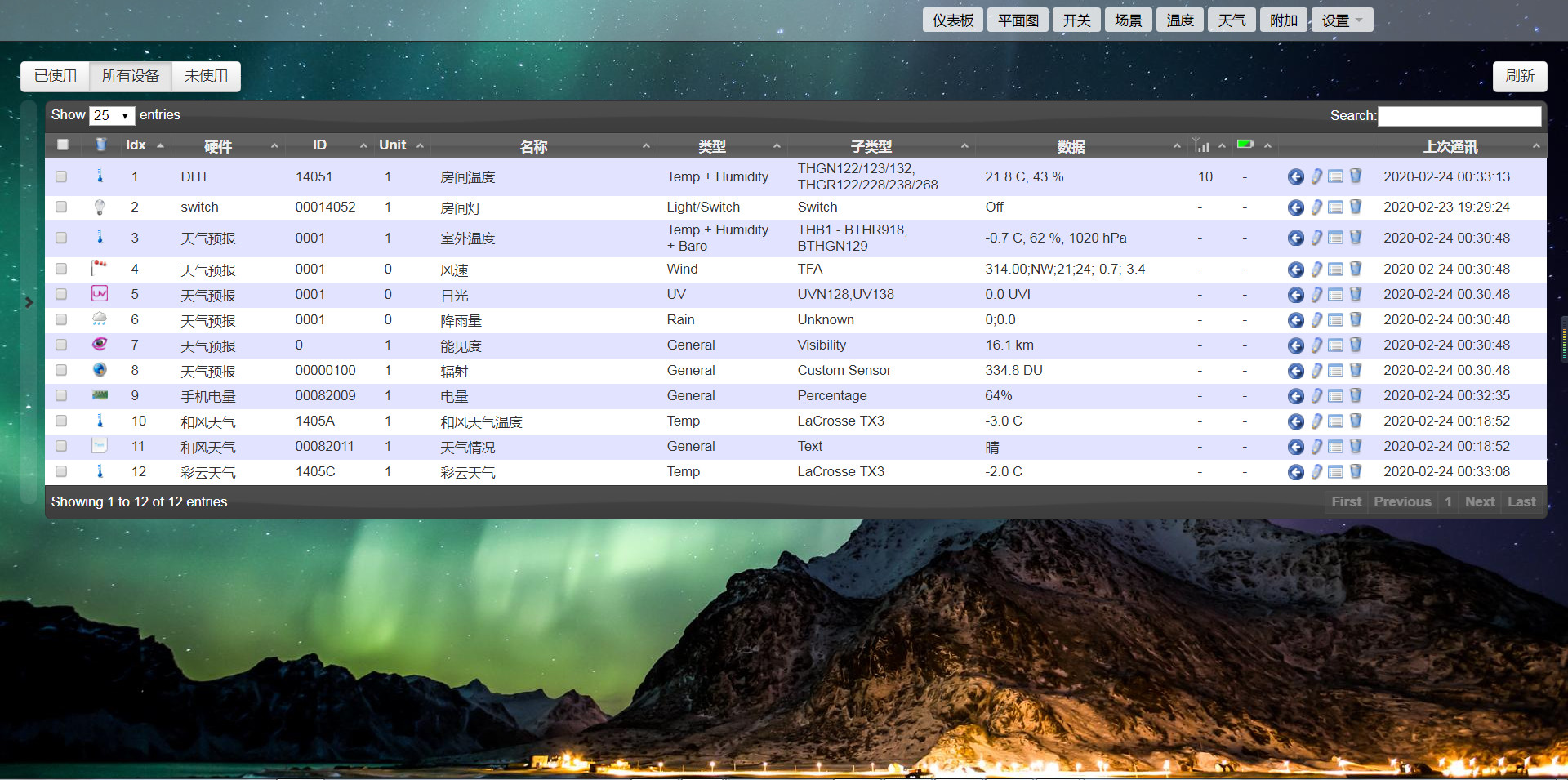1568x780 pixels.
Task: Click the pencil edit icon for 房间灯
Action: coord(1316,207)
